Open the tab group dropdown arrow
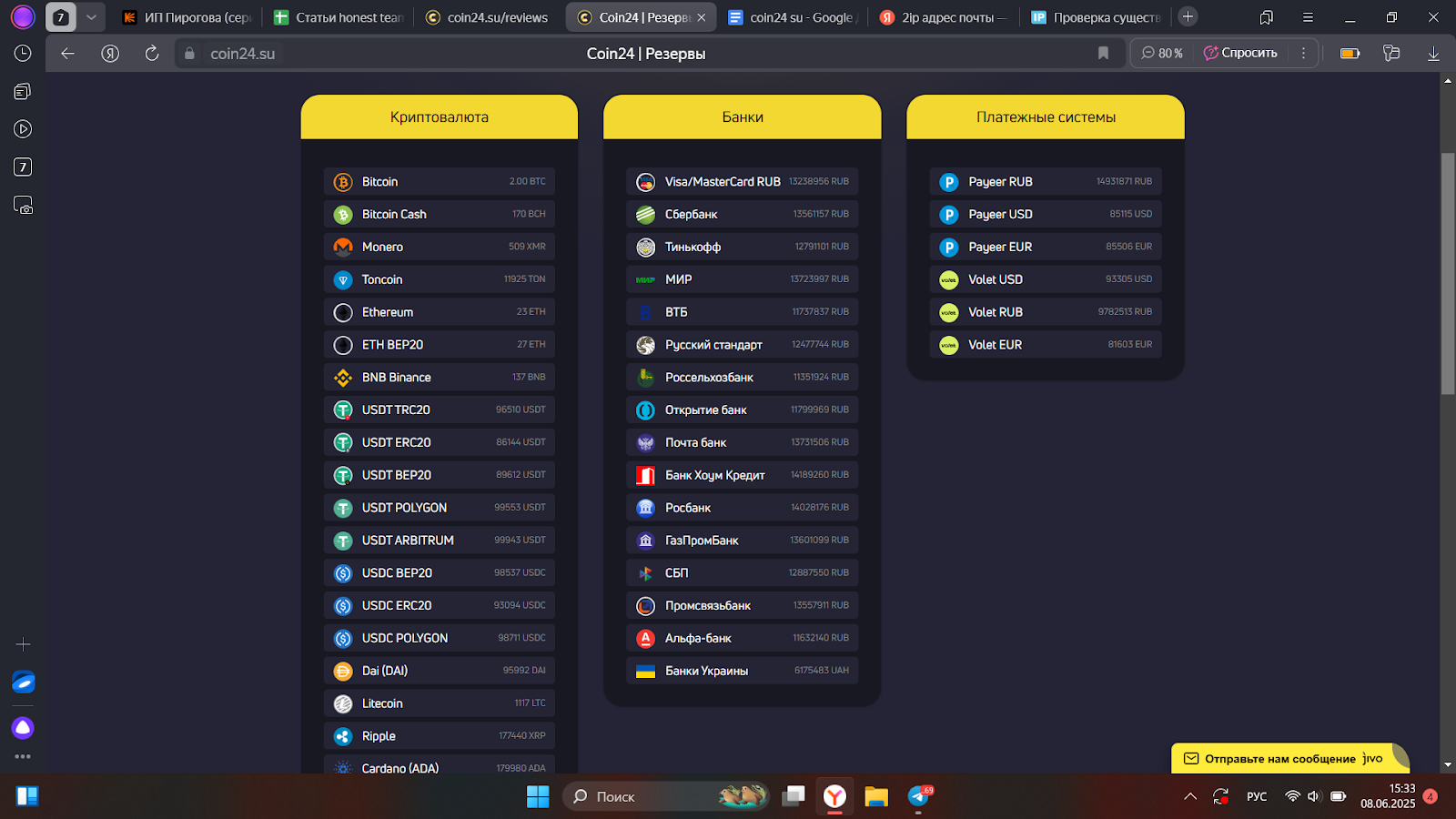Screen dimensions: 1456x819 [91, 17]
